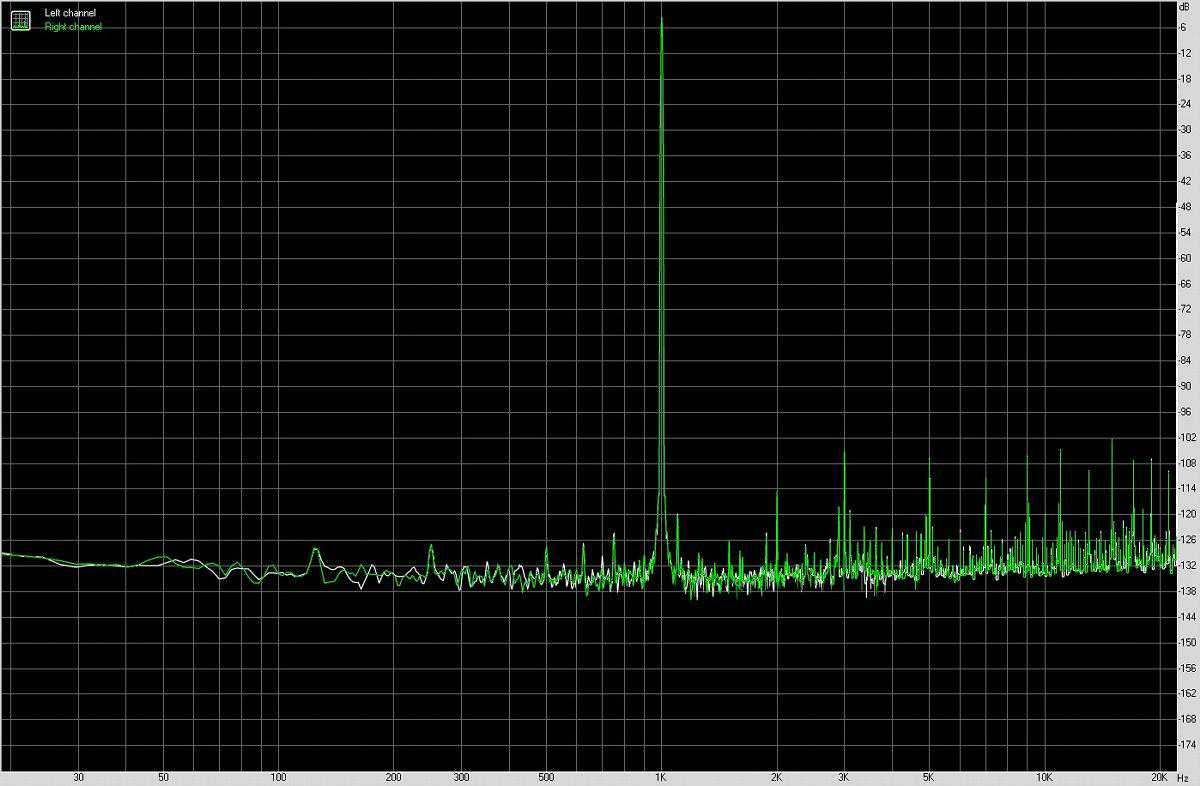Click the 20K frequency axis label
1200x786 pixels.
click(1160, 777)
